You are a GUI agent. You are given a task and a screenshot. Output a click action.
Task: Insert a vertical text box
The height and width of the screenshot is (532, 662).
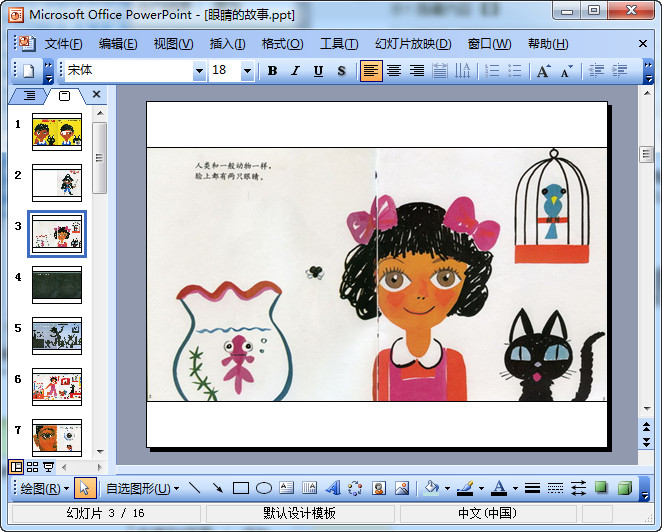(x=309, y=489)
